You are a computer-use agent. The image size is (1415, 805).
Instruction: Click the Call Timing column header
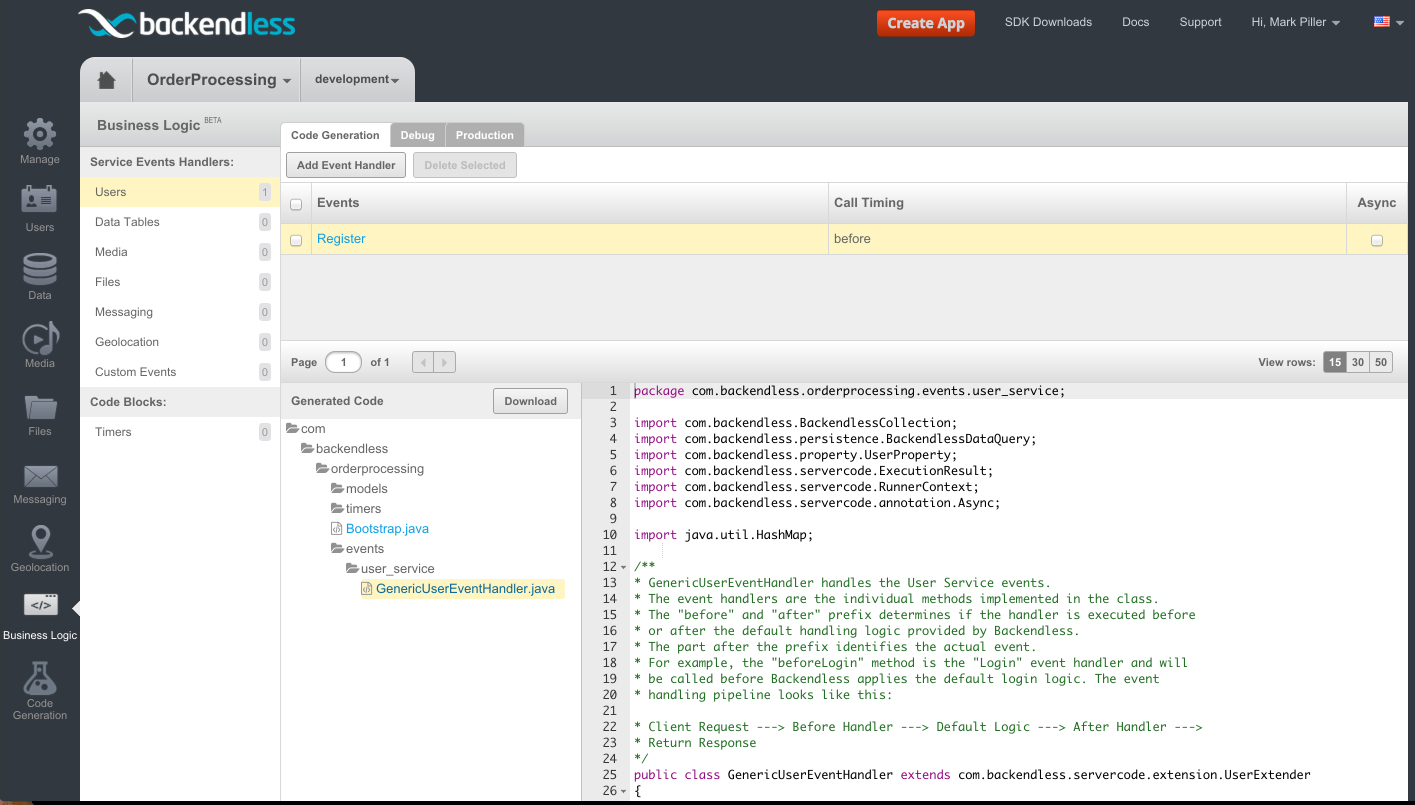[x=1087, y=203]
